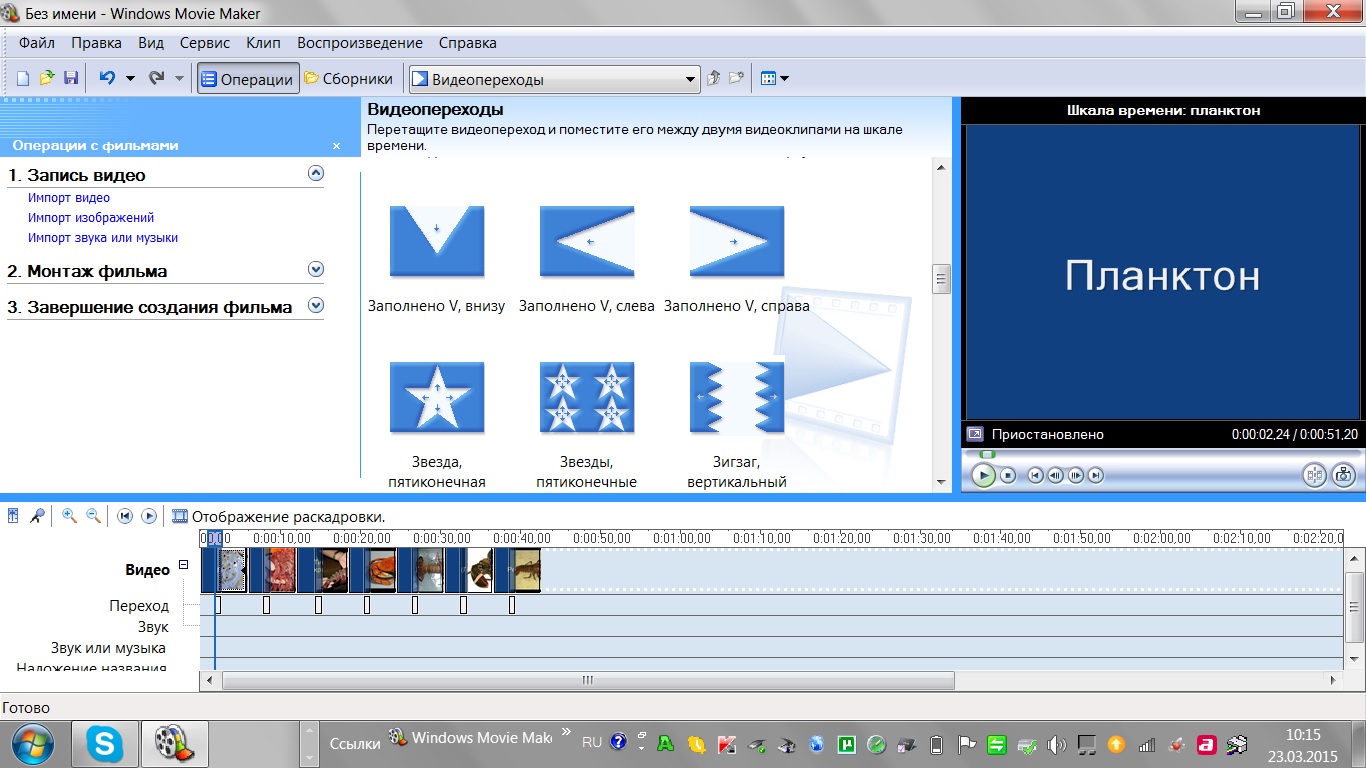The width and height of the screenshot is (1366, 782).
Task: Open the Воспроизведение menu
Action: coord(360,43)
